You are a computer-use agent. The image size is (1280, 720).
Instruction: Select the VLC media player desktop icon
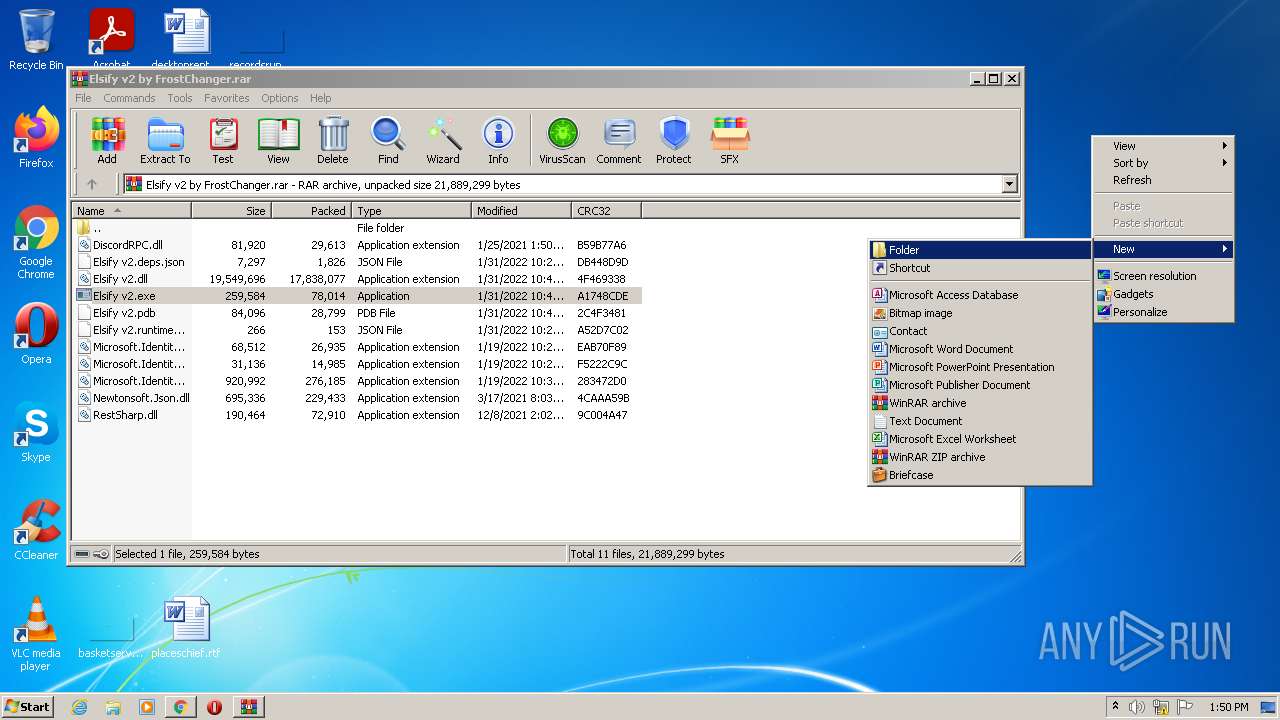pyautogui.click(x=36, y=633)
